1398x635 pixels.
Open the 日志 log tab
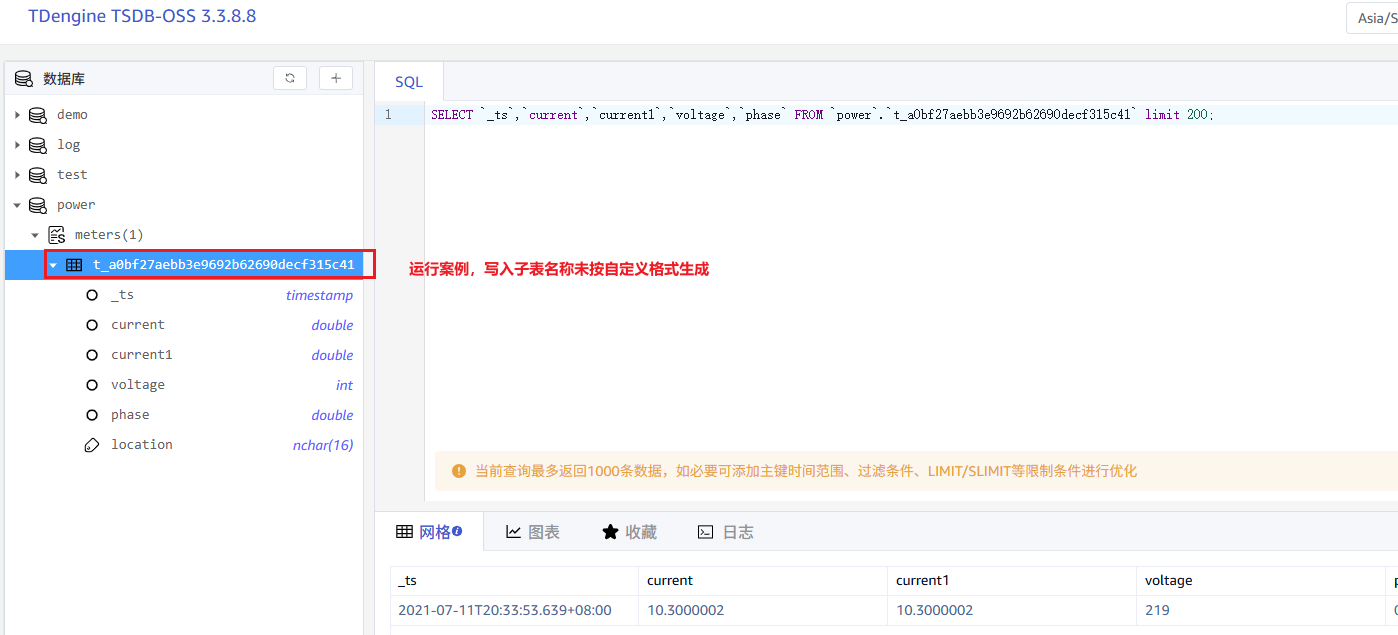pos(725,532)
